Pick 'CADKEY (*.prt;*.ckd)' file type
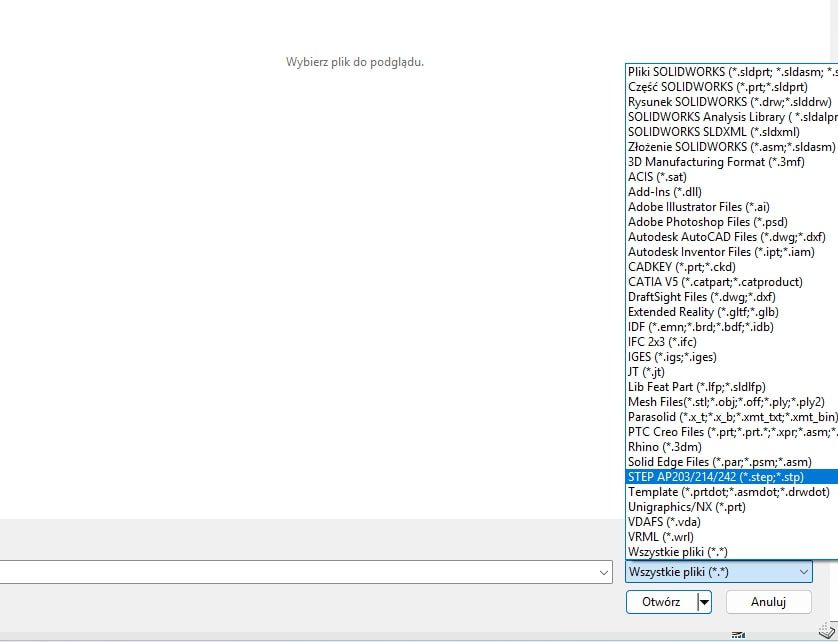The image size is (838, 642). 732,266
